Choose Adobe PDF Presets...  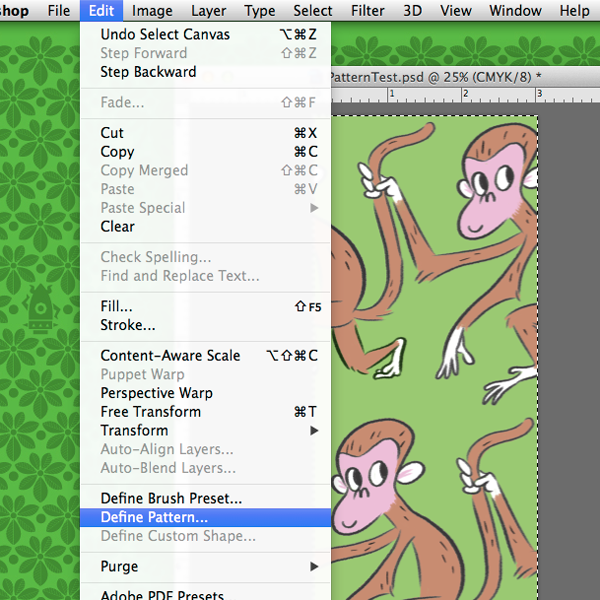pyautogui.click(x=205, y=594)
